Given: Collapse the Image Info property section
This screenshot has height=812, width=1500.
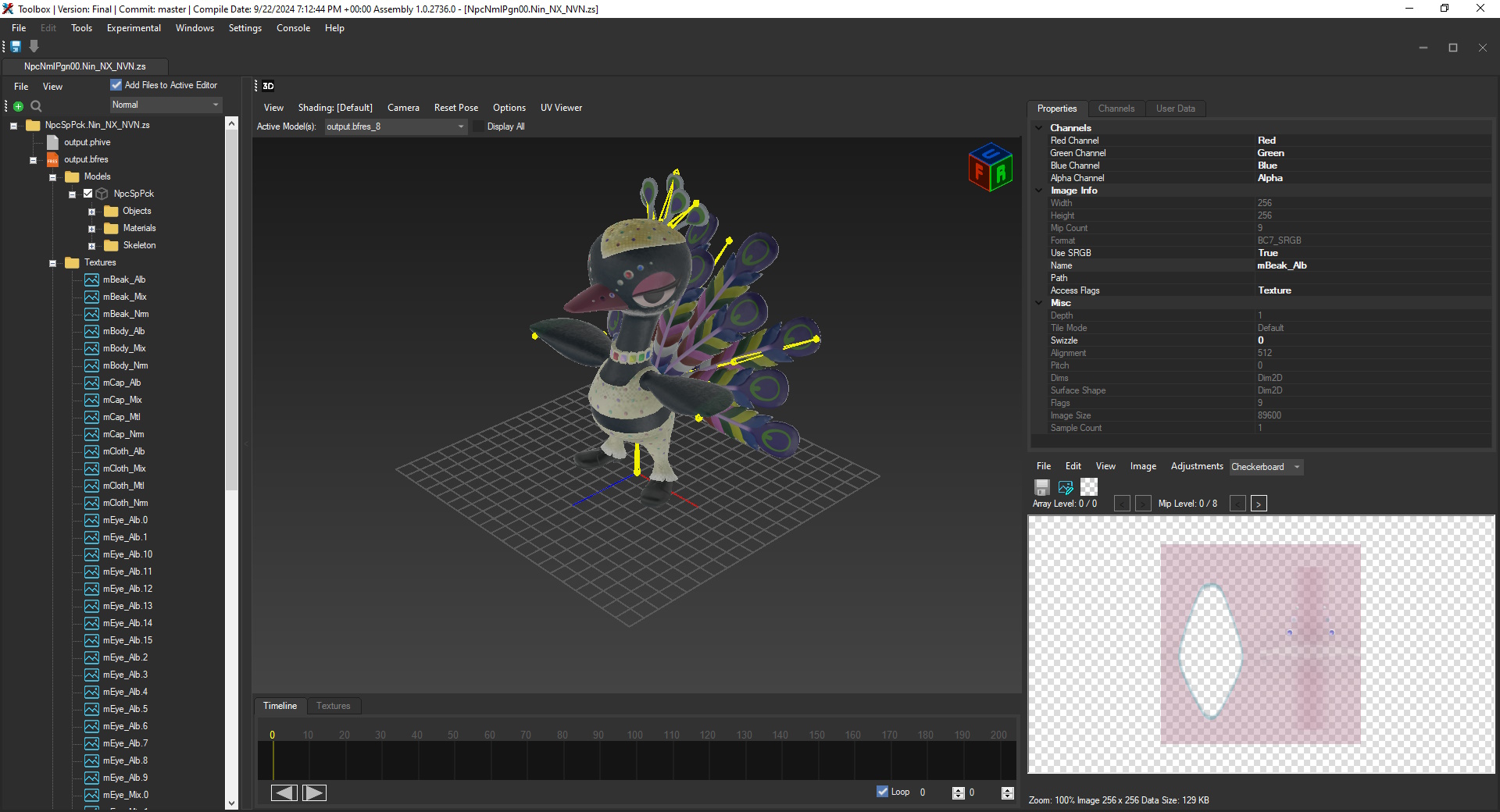Looking at the screenshot, I should pyautogui.click(x=1039, y=191).
